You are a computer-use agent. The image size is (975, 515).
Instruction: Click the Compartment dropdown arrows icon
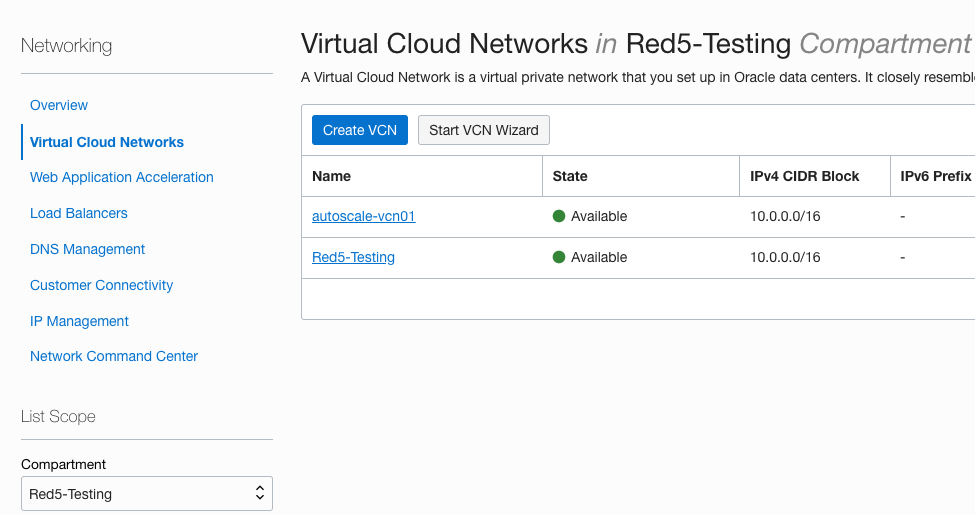point(260,494)
